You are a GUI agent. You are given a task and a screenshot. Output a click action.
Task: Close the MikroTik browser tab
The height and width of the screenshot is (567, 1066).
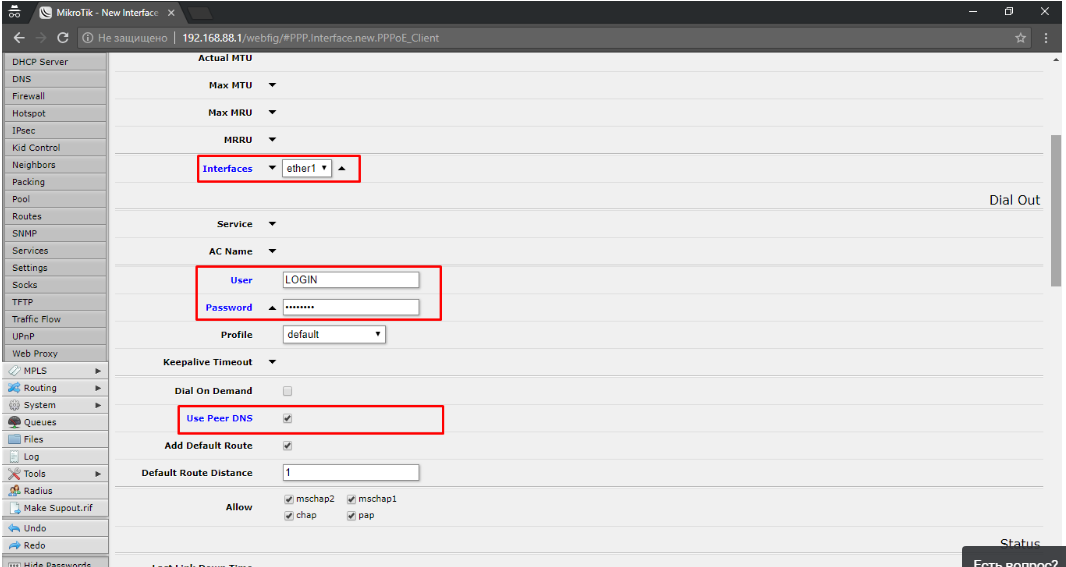click(x=170, y=13)
